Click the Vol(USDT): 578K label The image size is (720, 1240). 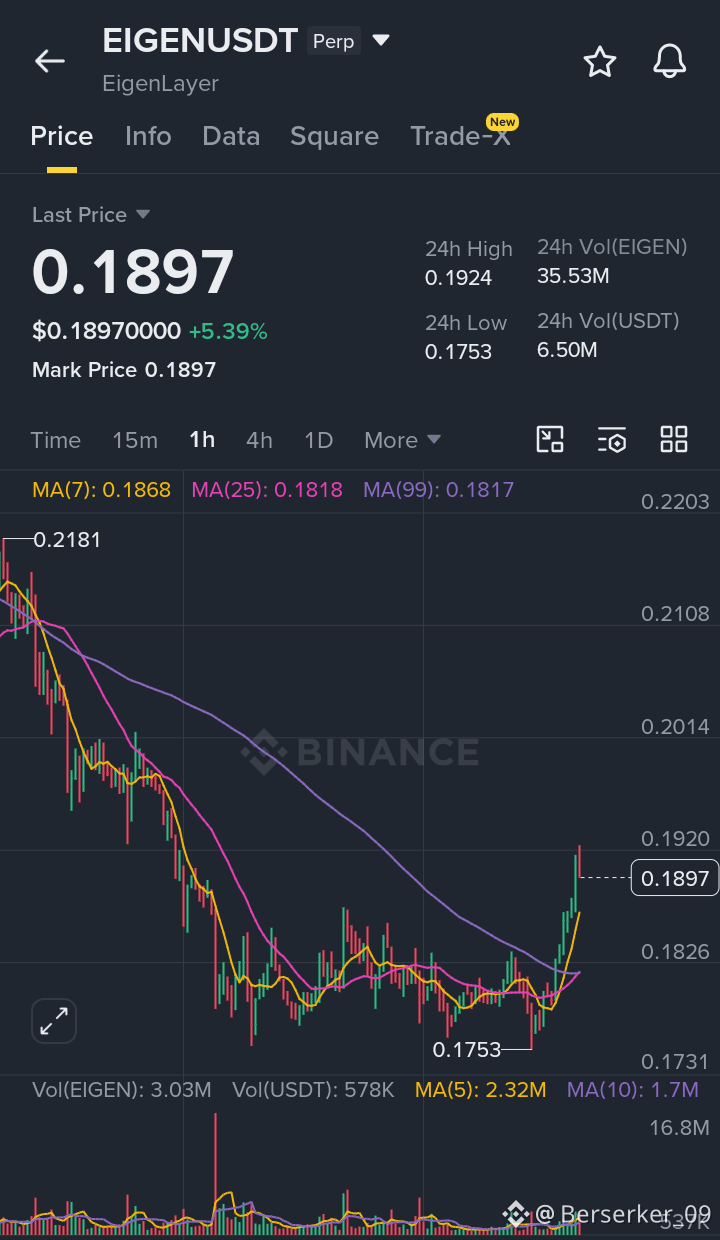(x=313, y=1090)
